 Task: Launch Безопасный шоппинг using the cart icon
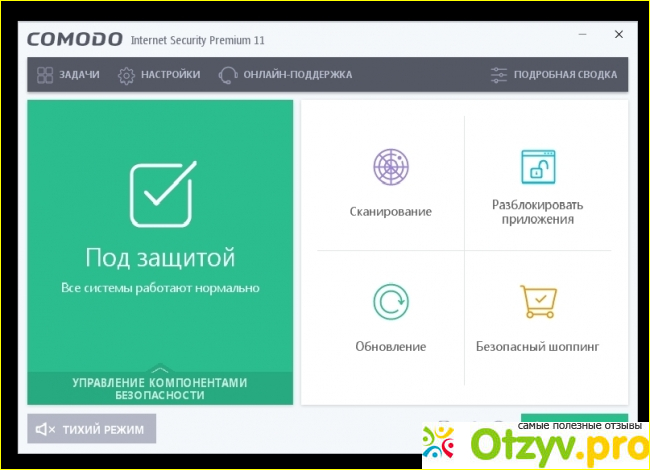[x=537, y=301]
